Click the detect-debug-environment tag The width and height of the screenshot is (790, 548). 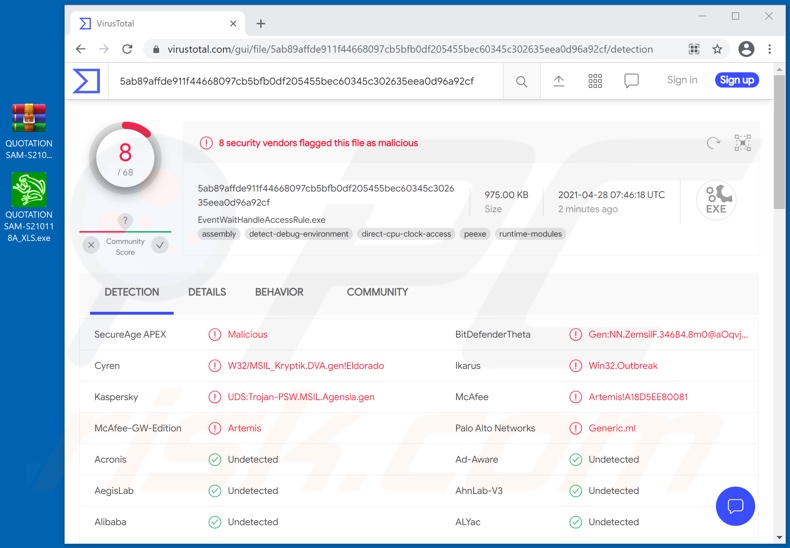pos(299,234)
